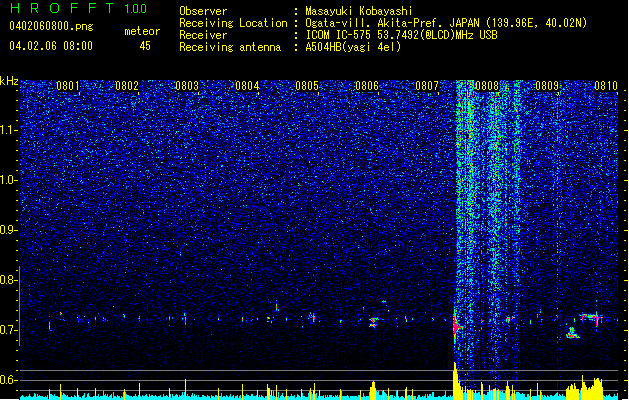Click observer name Masayuki Kobayashi
629x400 pixels.
pos(359,11)
